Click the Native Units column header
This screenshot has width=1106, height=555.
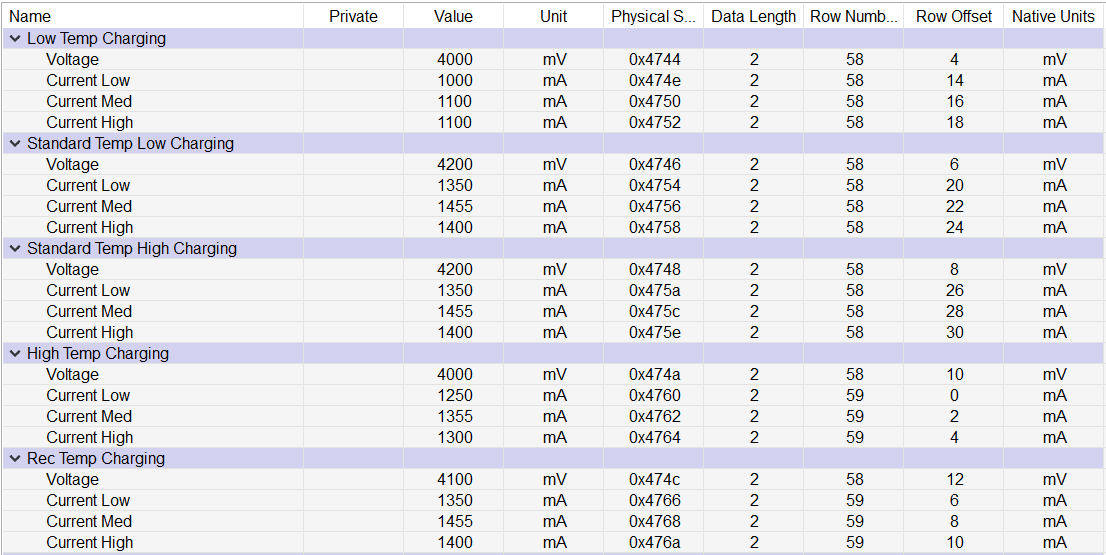click(x=1053, y=16)
